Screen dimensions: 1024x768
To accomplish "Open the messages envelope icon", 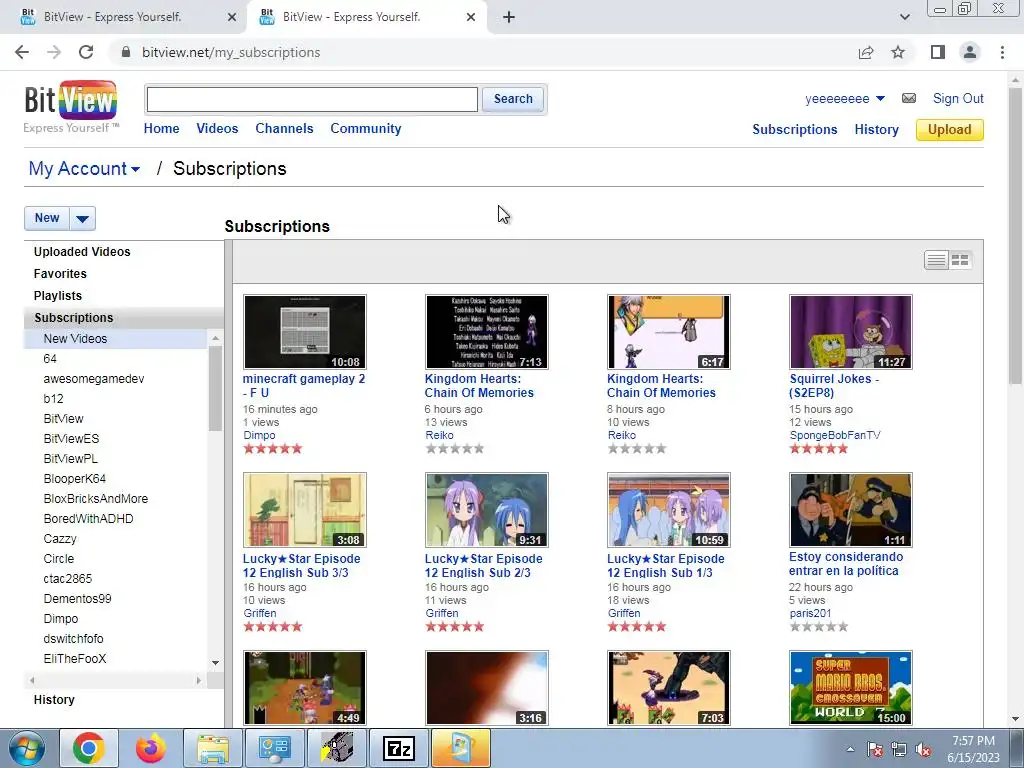I will (x=908, y=99).
